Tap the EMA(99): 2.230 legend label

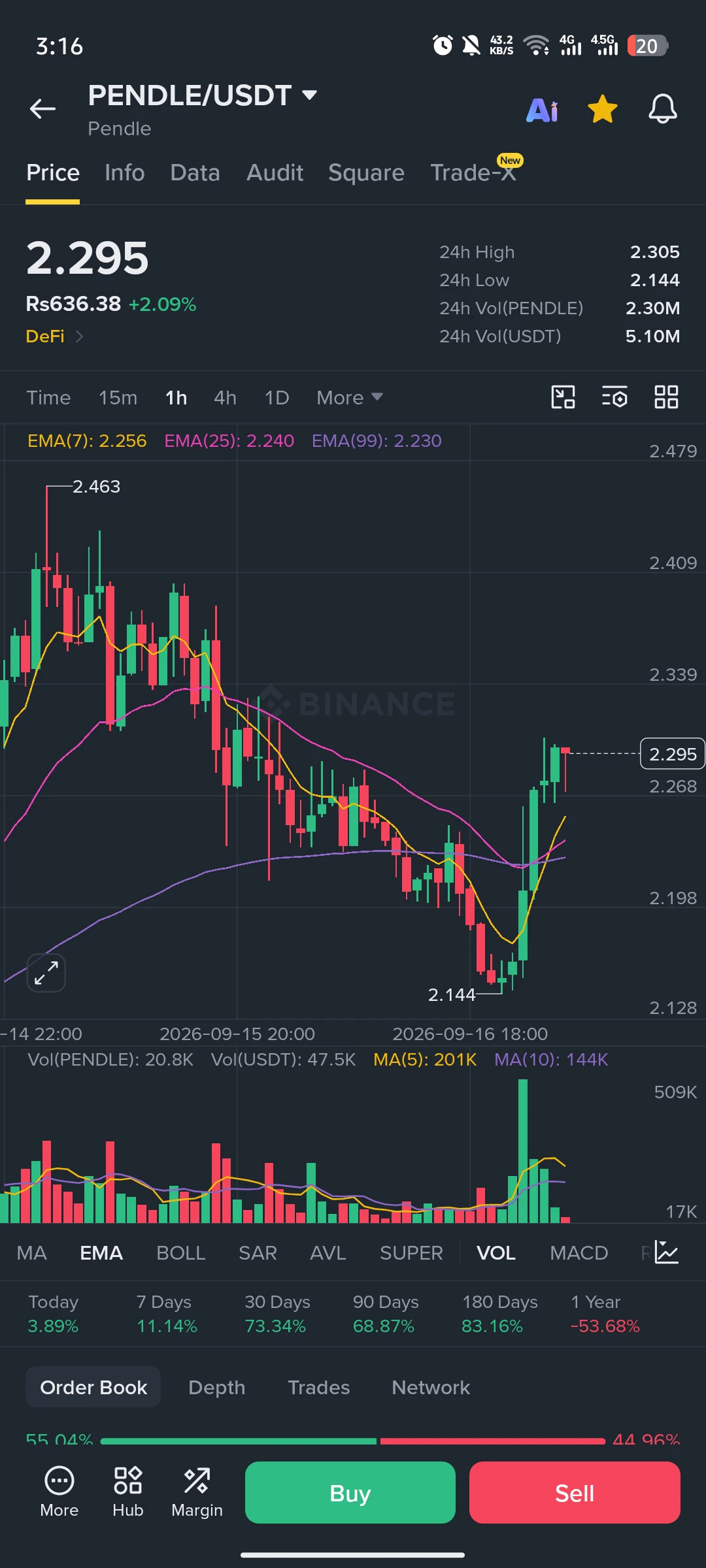pyautogui.click(x=377, y=441)
